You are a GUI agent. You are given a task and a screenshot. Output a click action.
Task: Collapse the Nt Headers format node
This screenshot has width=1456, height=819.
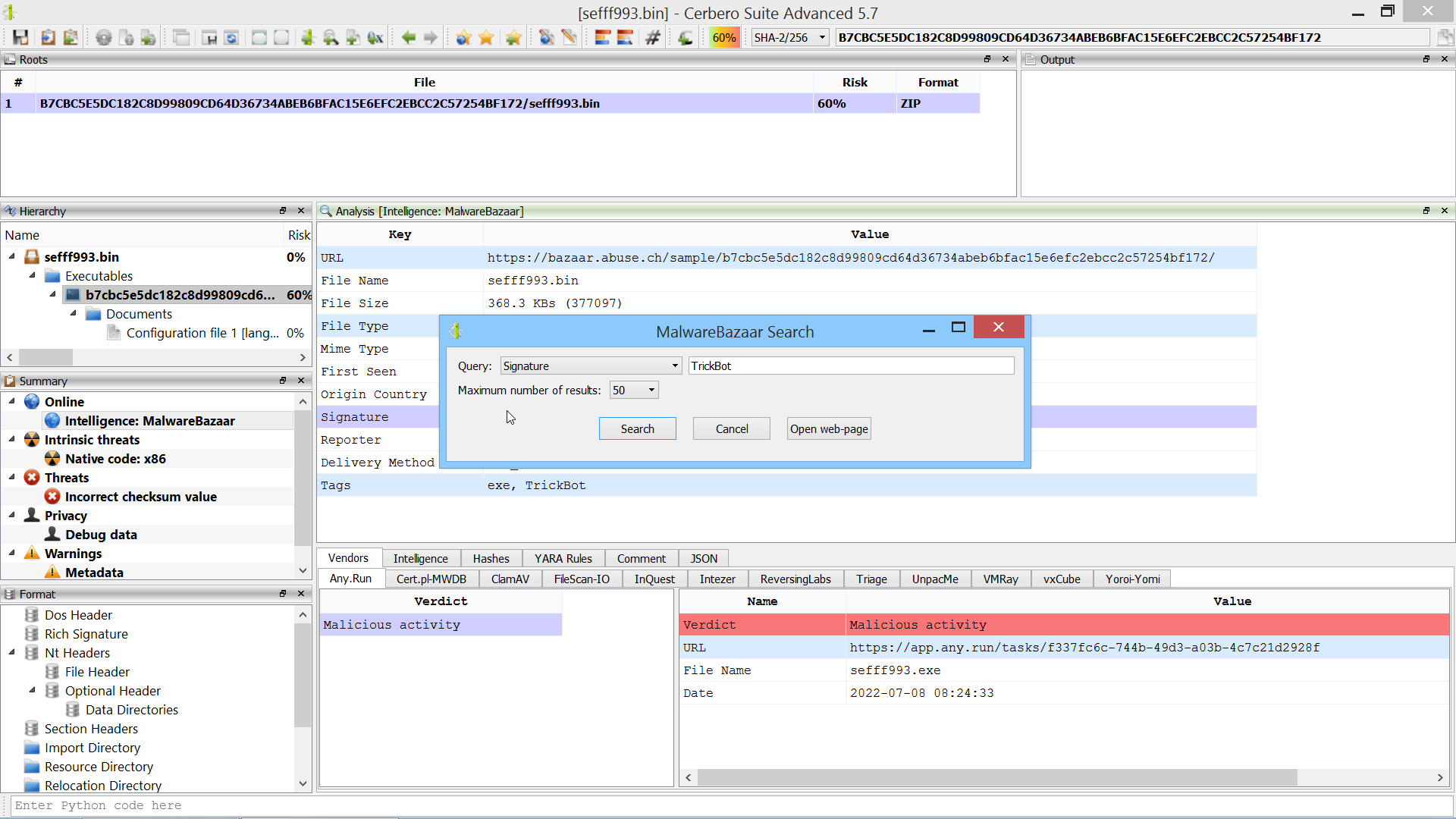pyautogui.click(x=12, y=653)
